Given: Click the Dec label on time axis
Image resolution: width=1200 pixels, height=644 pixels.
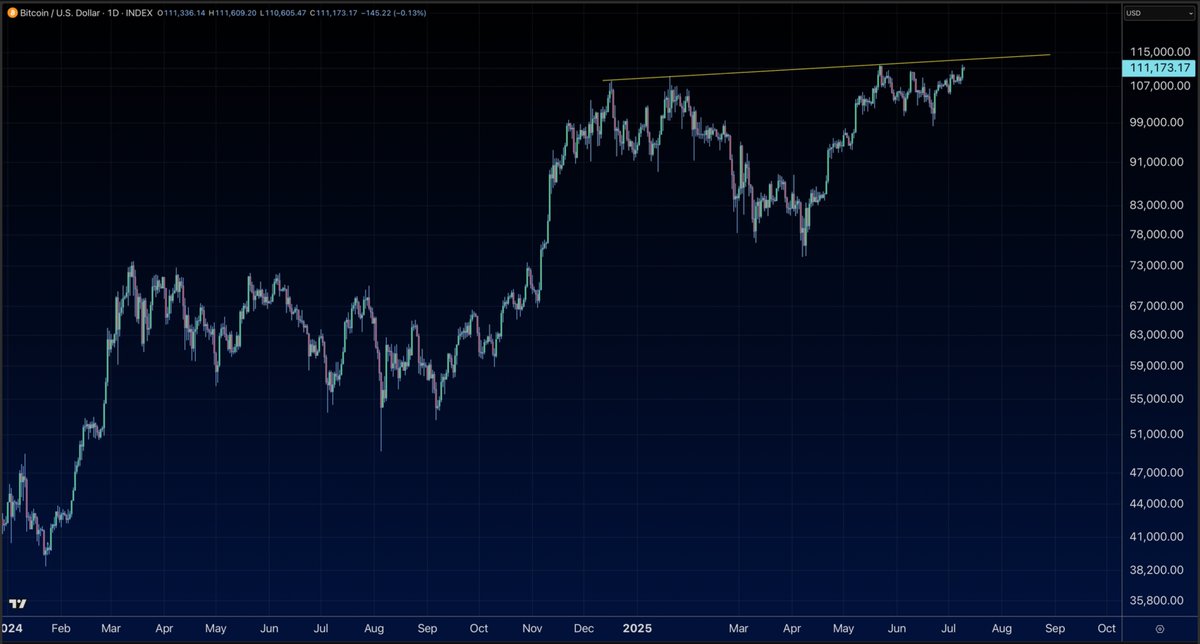Looking at the screenshot, I should 585,629.
